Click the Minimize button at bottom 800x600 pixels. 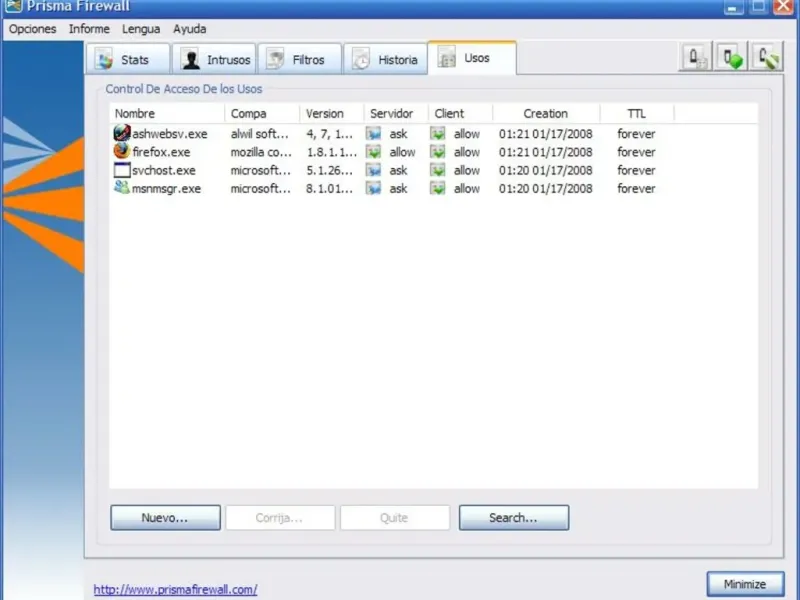point(745,584)
